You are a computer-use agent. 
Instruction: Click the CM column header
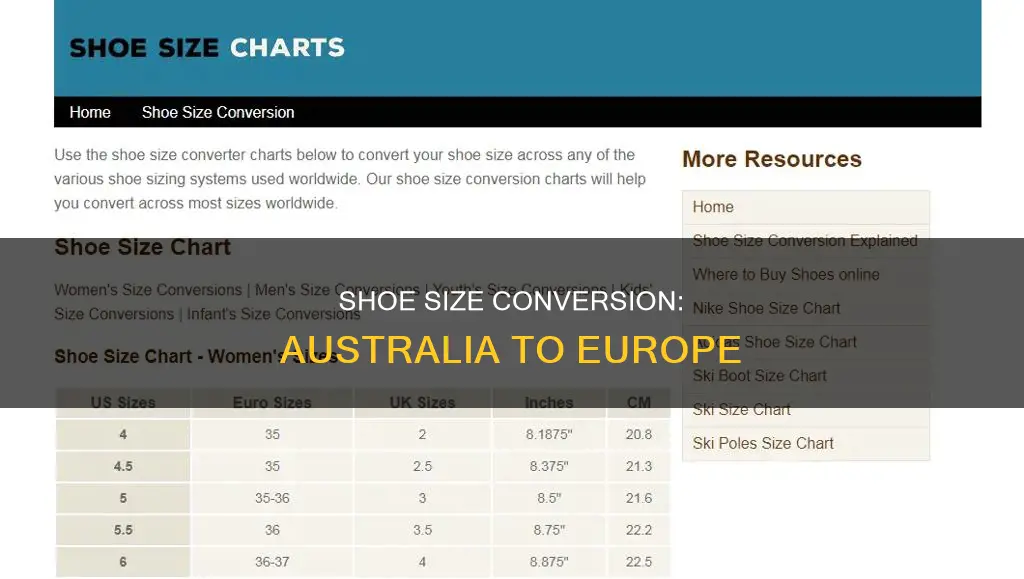pos(639,402)
